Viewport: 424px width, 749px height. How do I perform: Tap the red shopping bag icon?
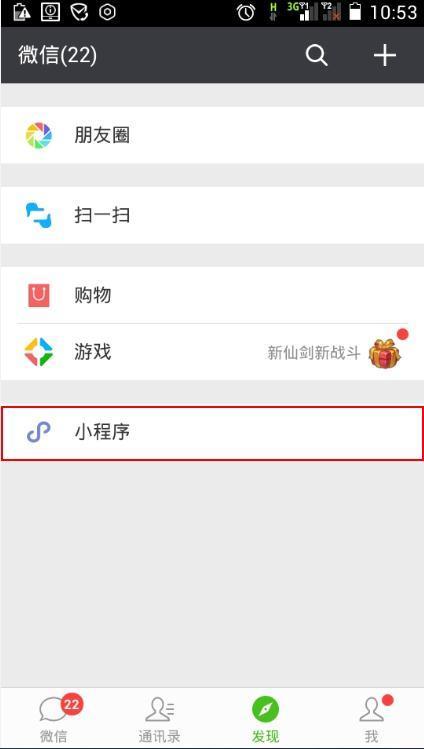point(39,295)
